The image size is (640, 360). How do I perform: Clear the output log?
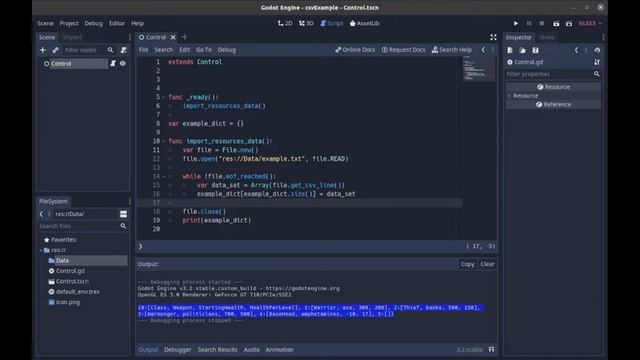pos(487,264)
